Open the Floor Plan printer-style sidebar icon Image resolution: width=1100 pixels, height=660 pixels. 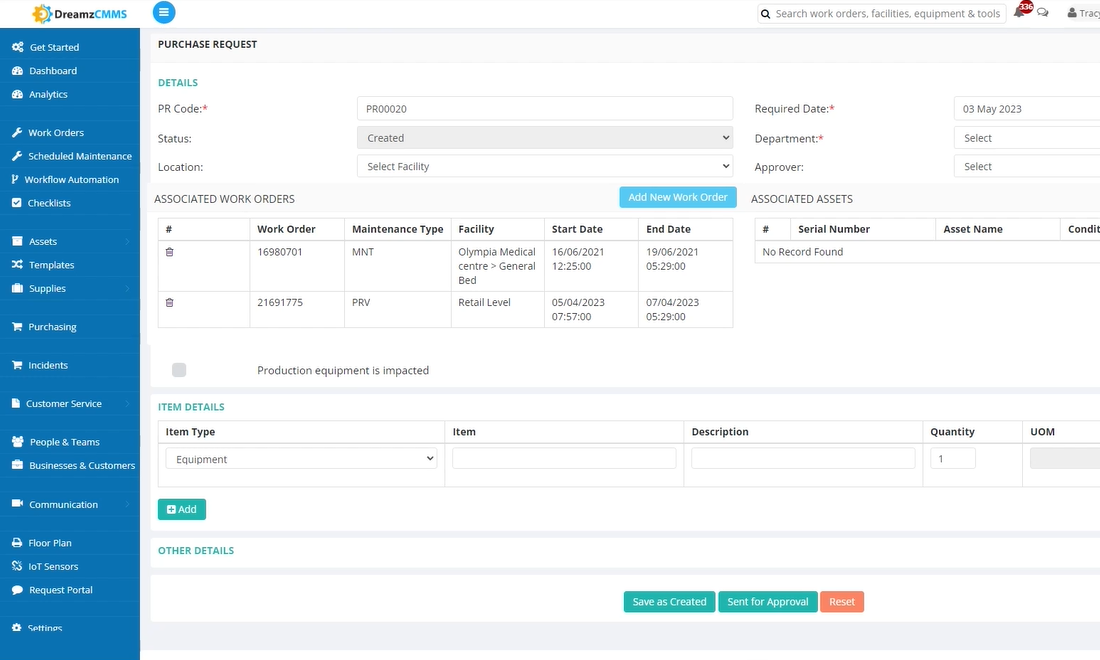pyautogui.click(x=18, y=542)
